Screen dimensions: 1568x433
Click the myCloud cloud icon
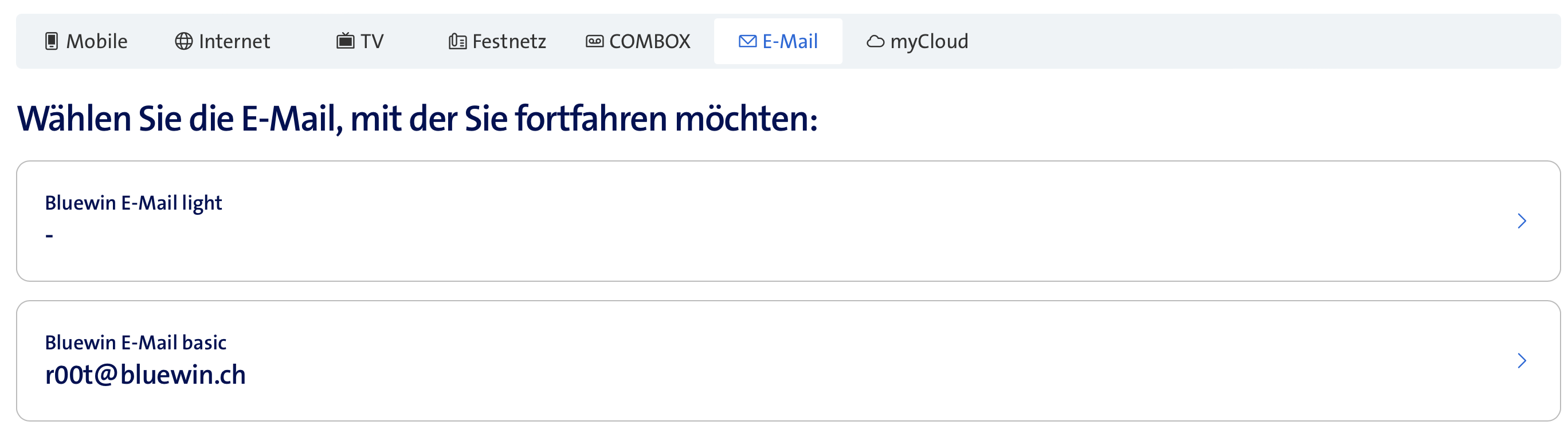coord(875,41)
